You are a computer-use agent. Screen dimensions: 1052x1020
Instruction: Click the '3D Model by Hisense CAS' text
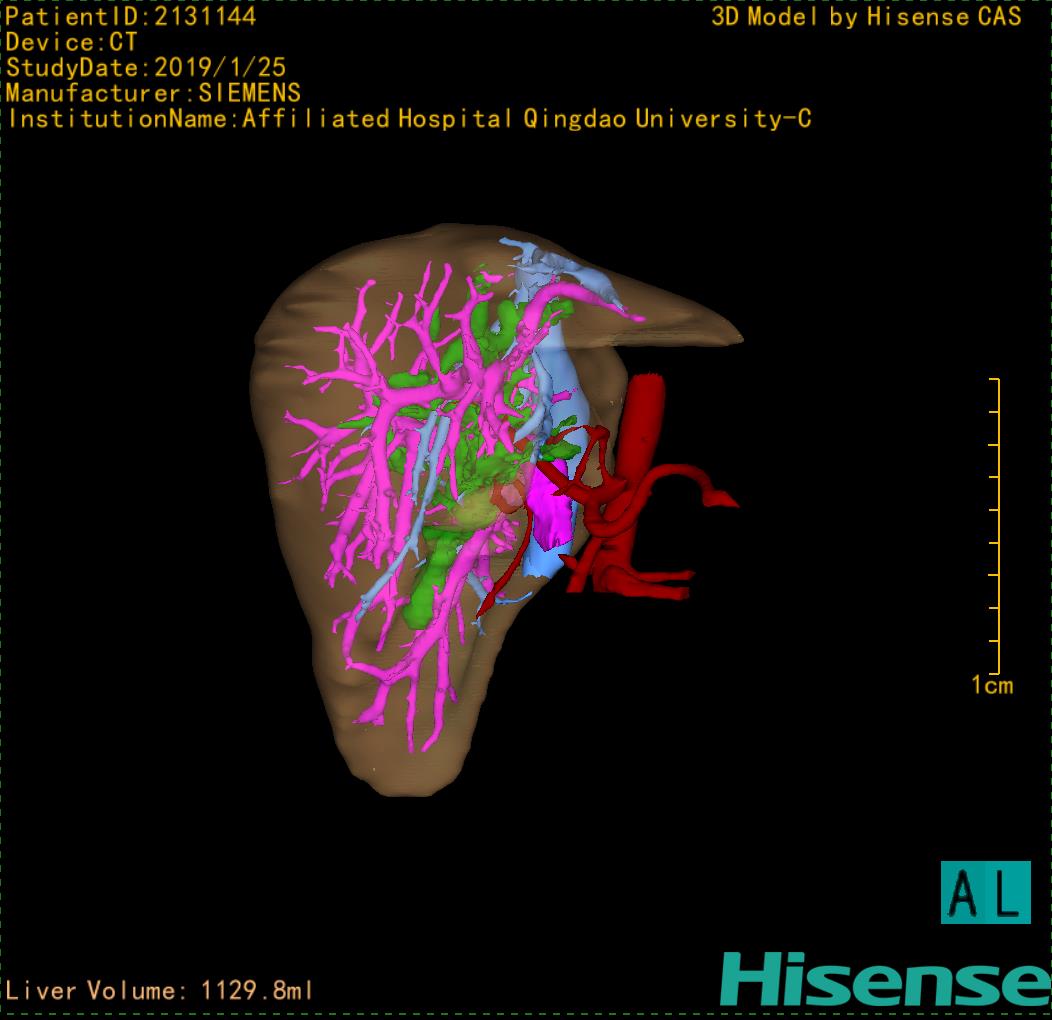tap(866, 16)
